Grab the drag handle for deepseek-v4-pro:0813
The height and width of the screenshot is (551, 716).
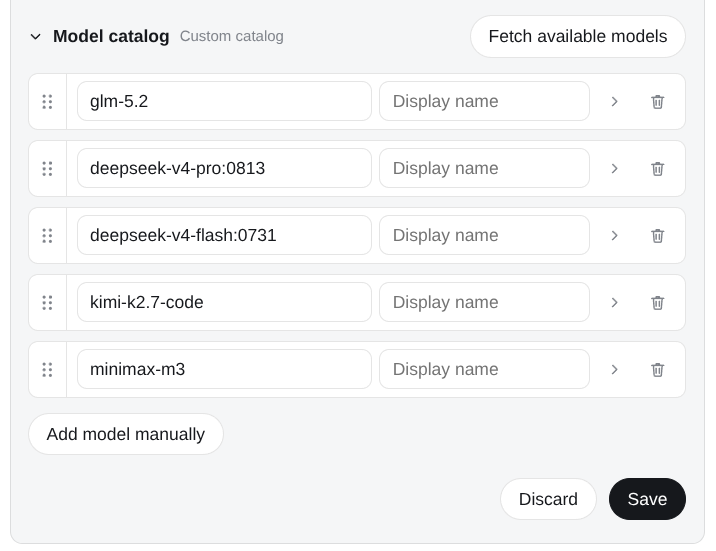tap(47, 168)
